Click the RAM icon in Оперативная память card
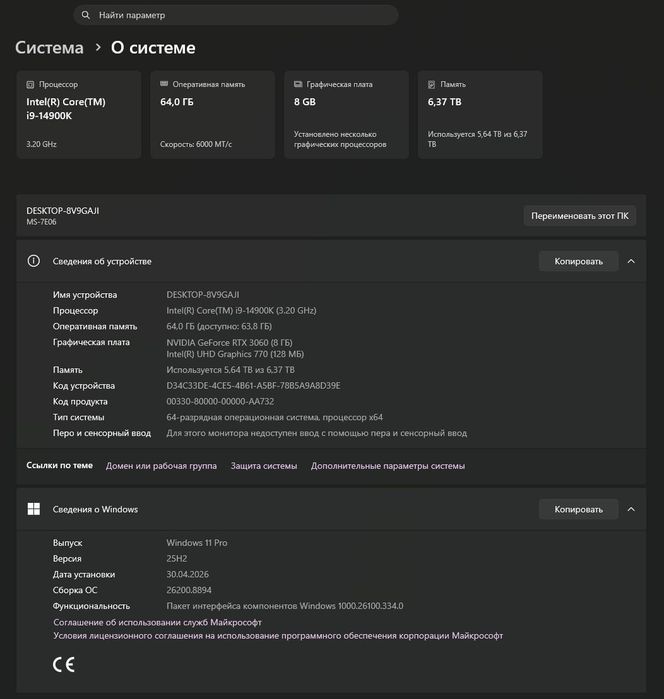This screenshot has width=664, height=699. point(164,84)
